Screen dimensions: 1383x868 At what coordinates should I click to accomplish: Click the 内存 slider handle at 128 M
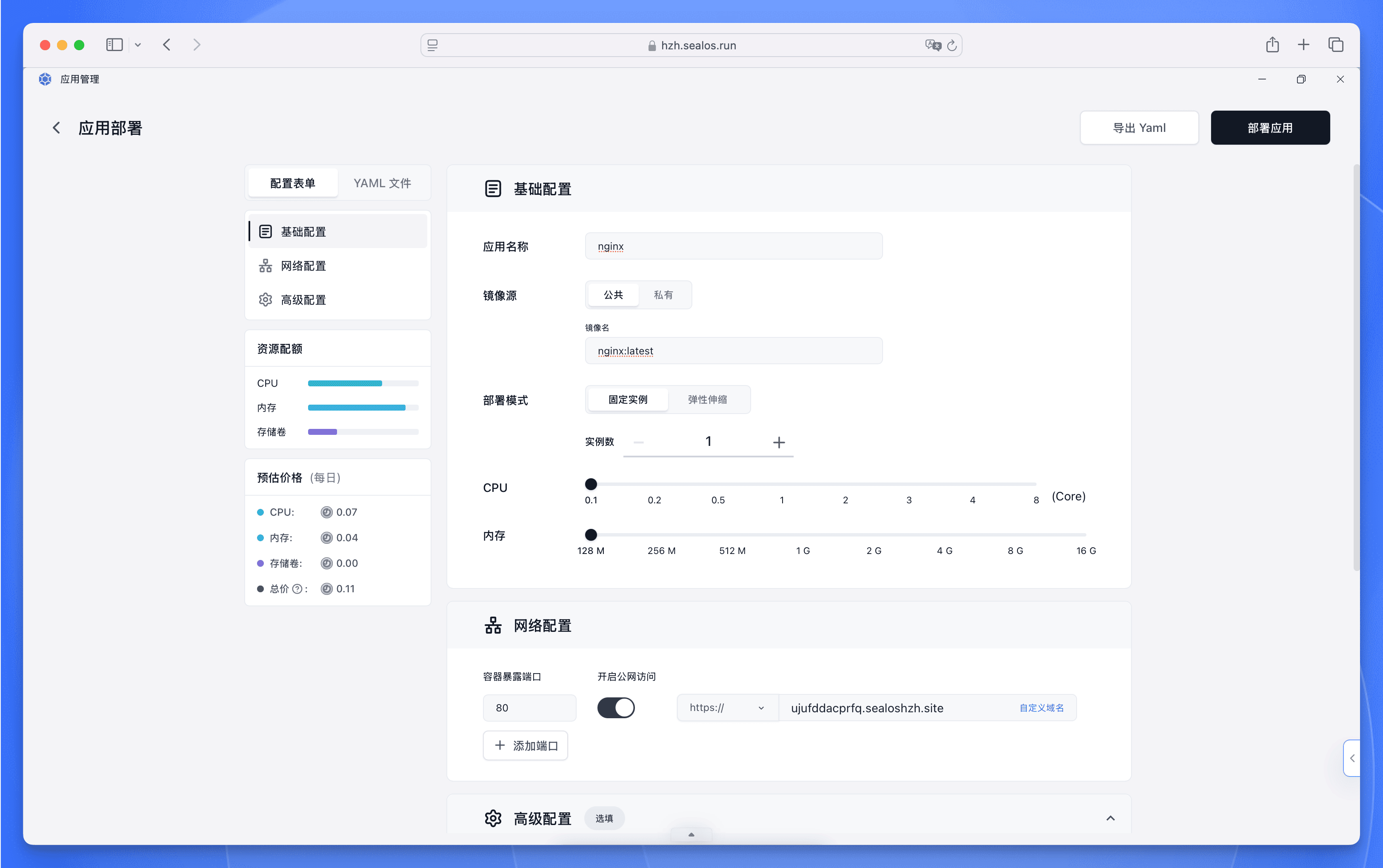click(591, 534)
